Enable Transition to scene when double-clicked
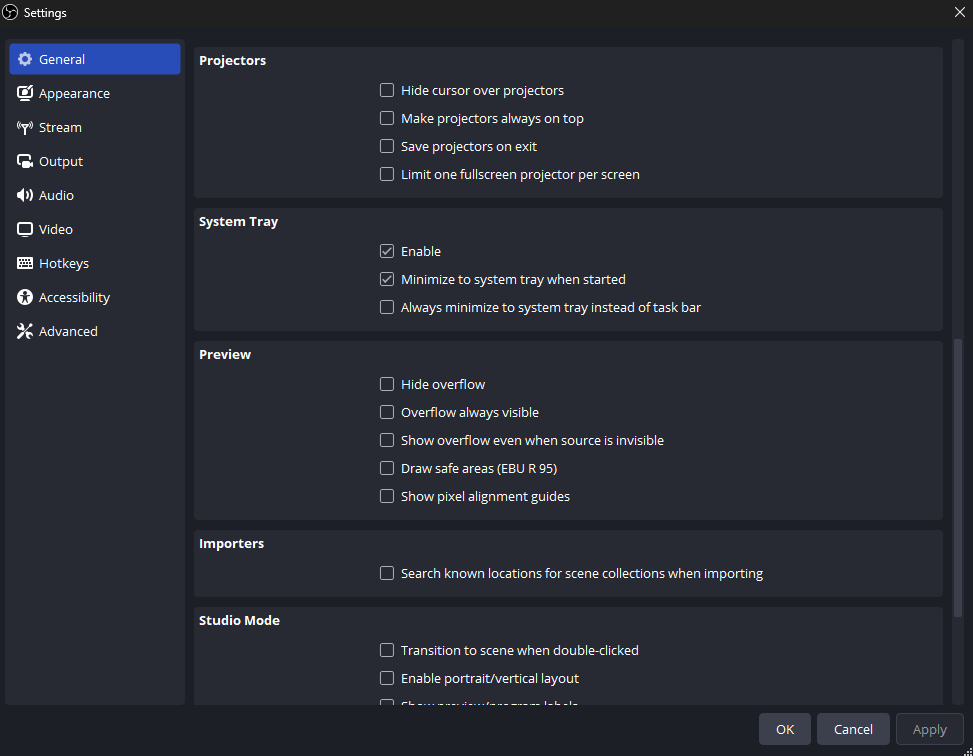The image size is (973, 756). coord(387,649)
